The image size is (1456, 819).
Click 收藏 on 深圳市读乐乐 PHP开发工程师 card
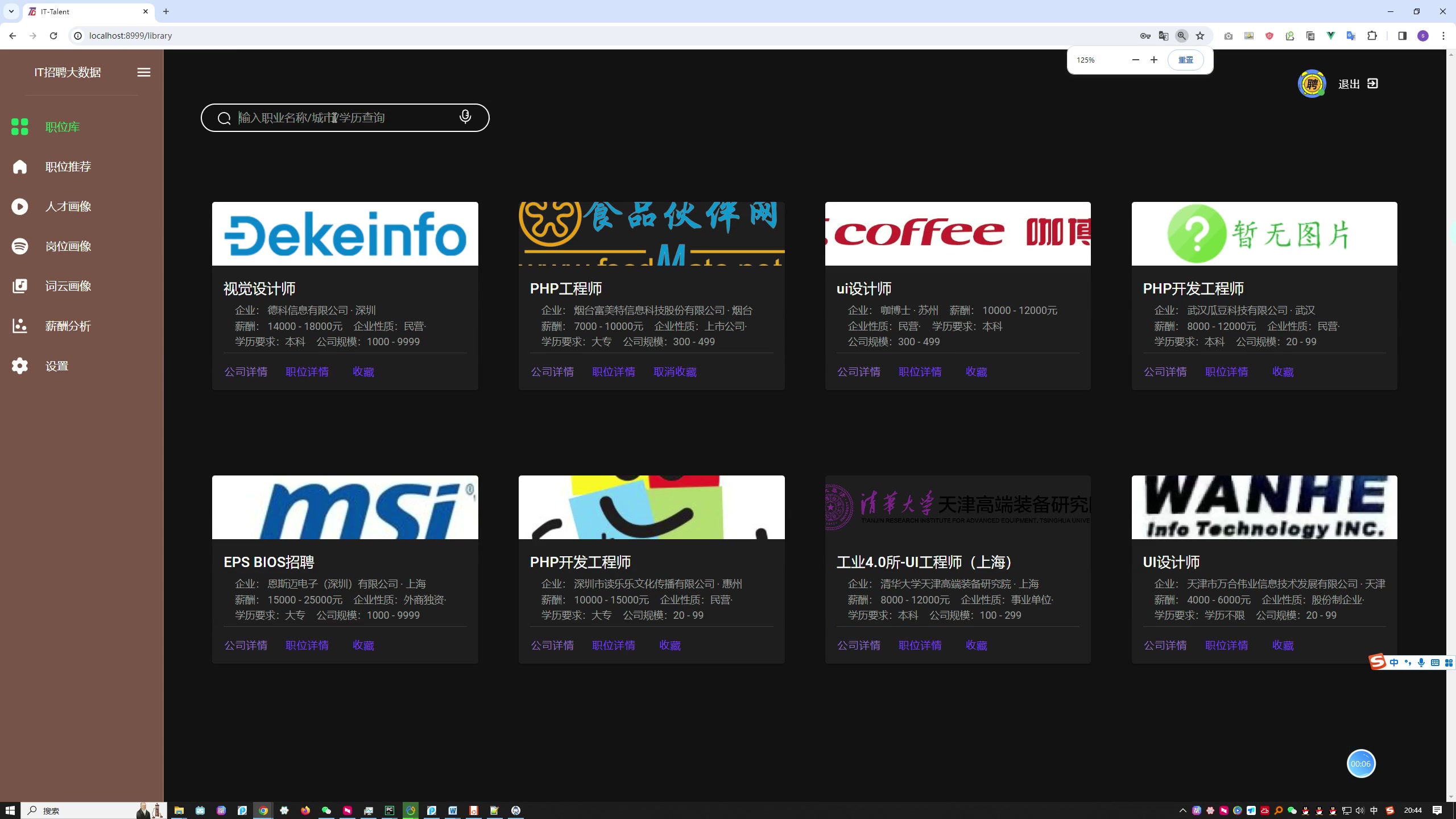point(669,645)
